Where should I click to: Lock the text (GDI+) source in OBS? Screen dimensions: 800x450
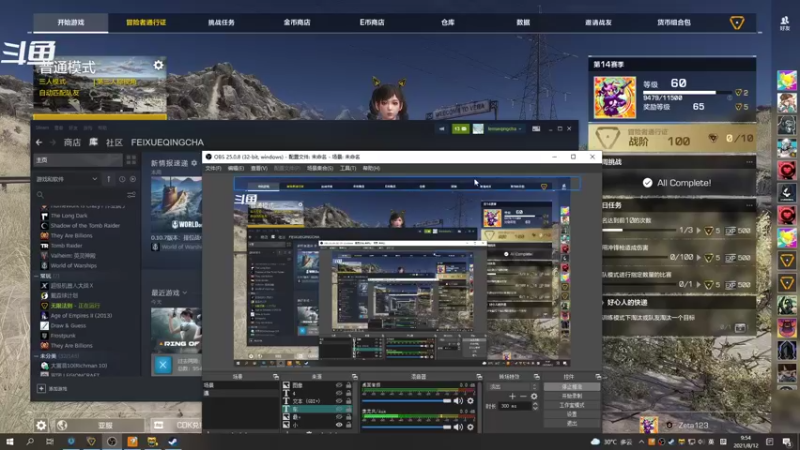click(x=348, y=401)
